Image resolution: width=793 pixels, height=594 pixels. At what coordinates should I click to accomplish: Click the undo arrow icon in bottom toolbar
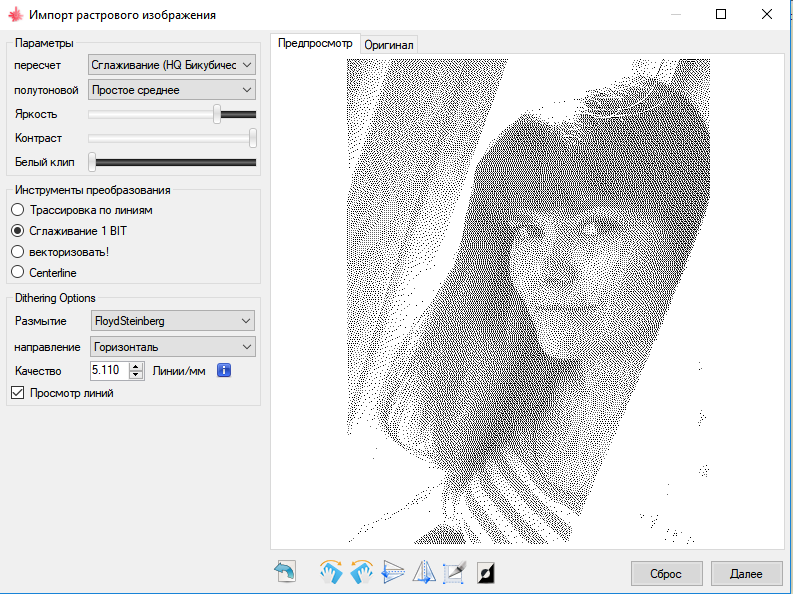[284, 572]
